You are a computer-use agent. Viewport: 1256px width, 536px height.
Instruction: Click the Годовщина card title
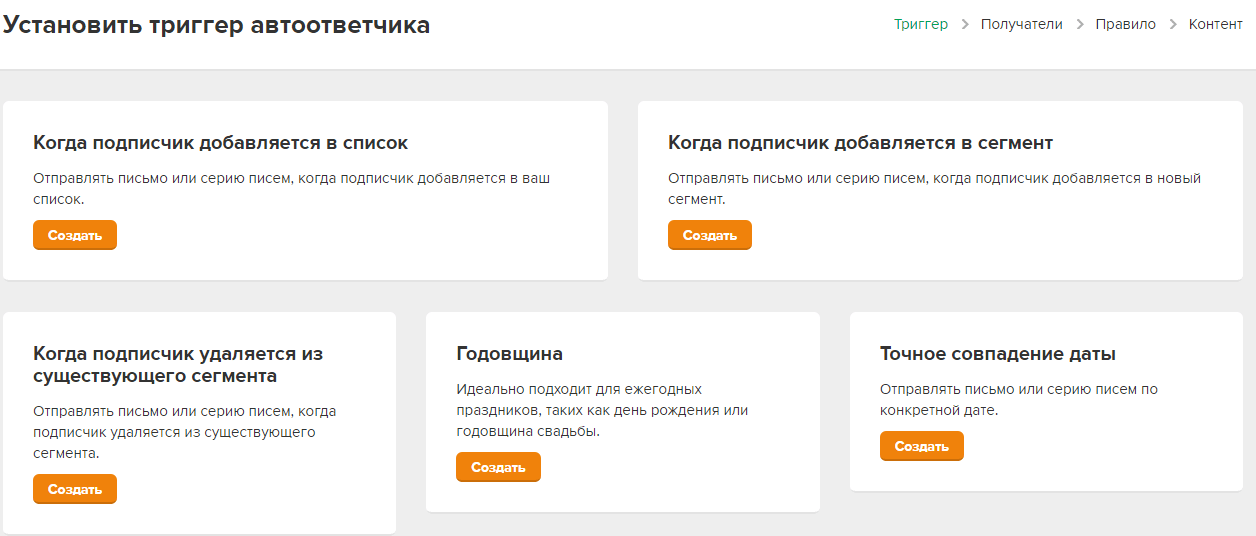(x=509, y=354)
